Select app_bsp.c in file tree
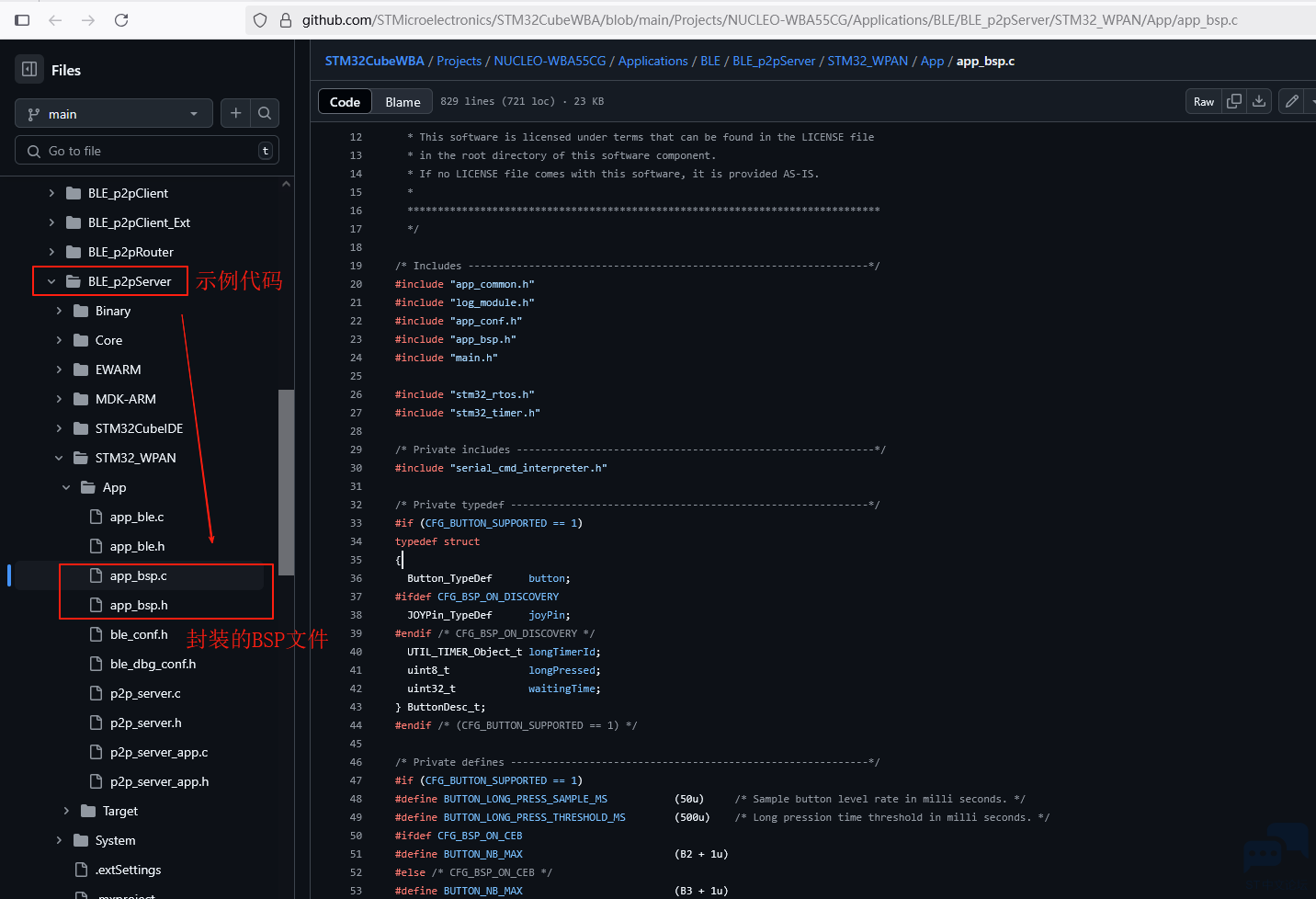 (x=141, y=575)
